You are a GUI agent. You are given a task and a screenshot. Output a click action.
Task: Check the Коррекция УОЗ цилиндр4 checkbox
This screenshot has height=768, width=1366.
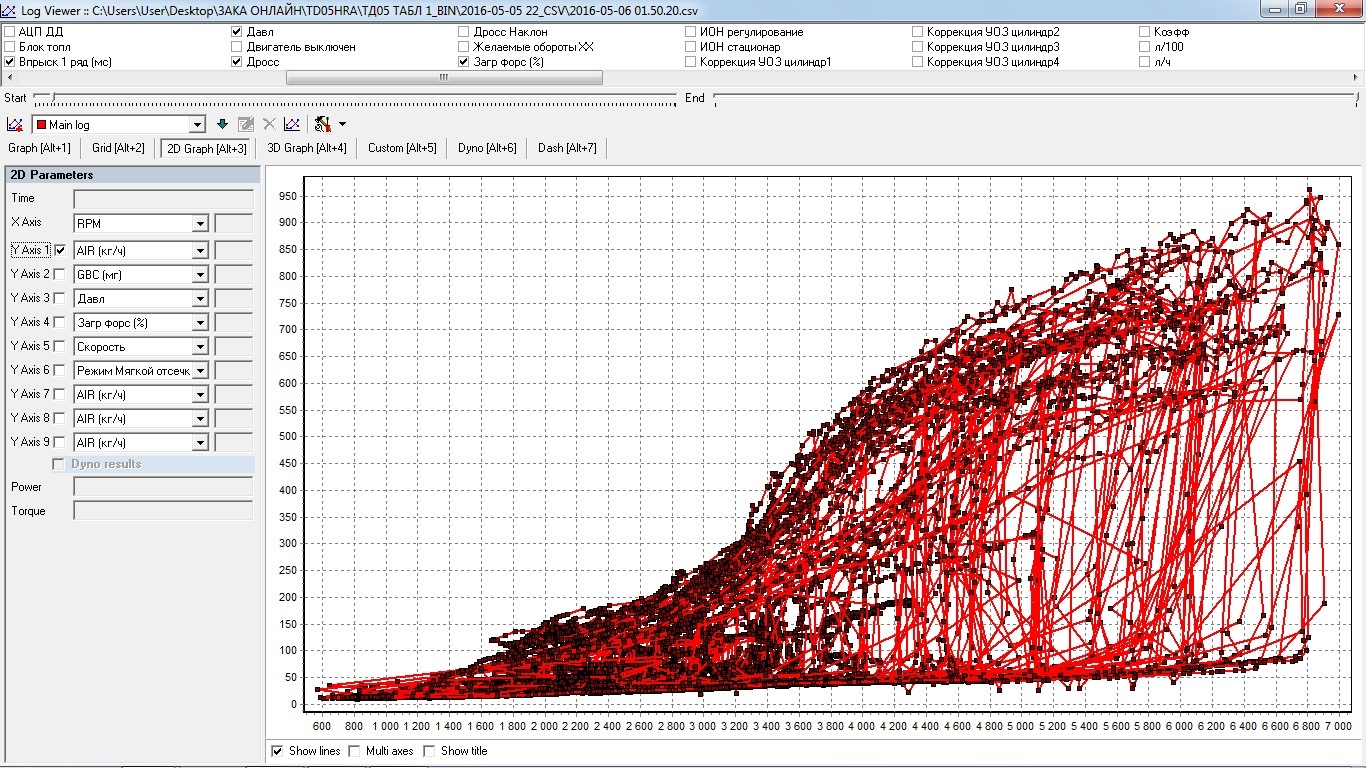pos(918,62)
